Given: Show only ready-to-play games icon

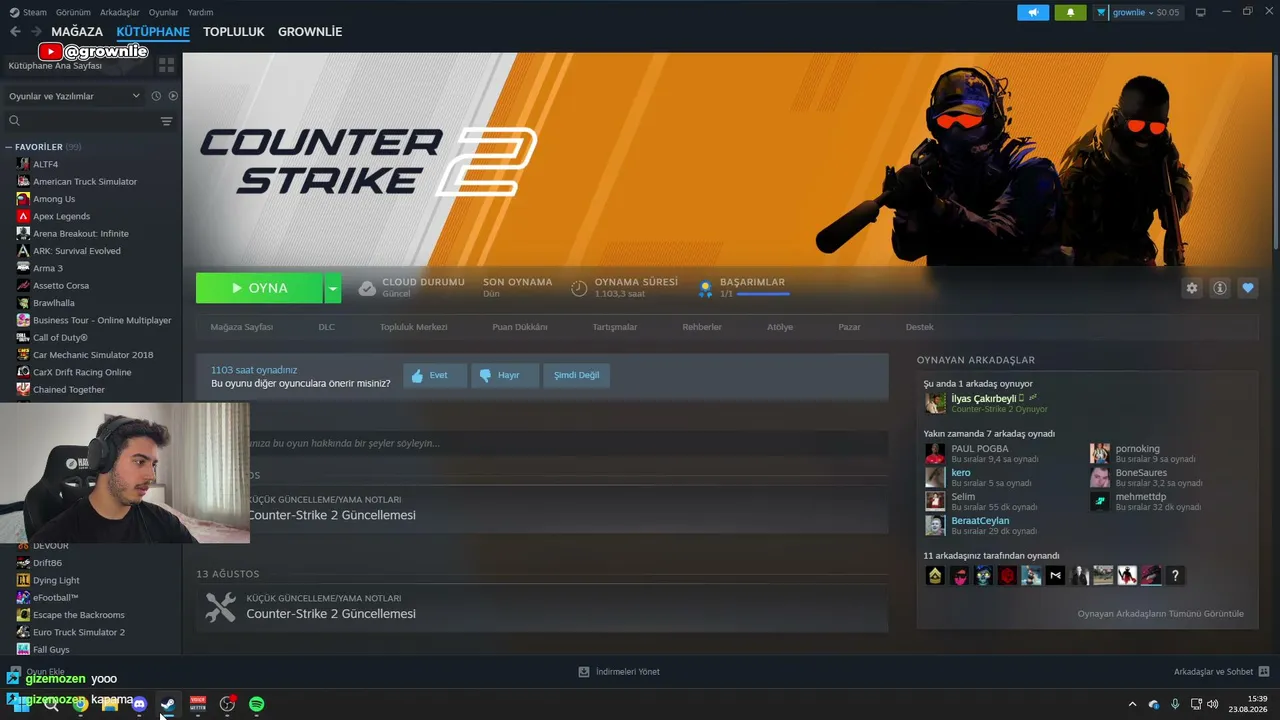Looking at the screenshot, I should (173, 96).
